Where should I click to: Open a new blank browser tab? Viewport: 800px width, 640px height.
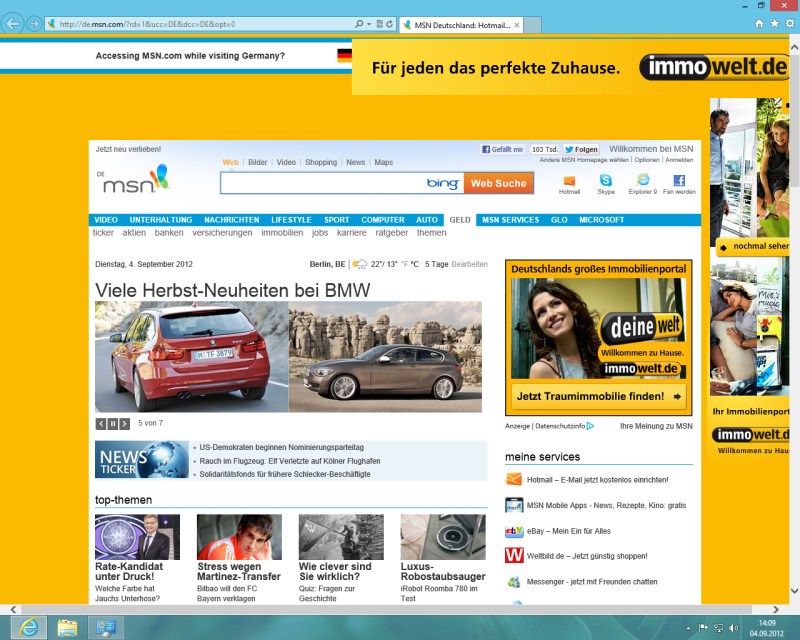click(x=533, y=25)
